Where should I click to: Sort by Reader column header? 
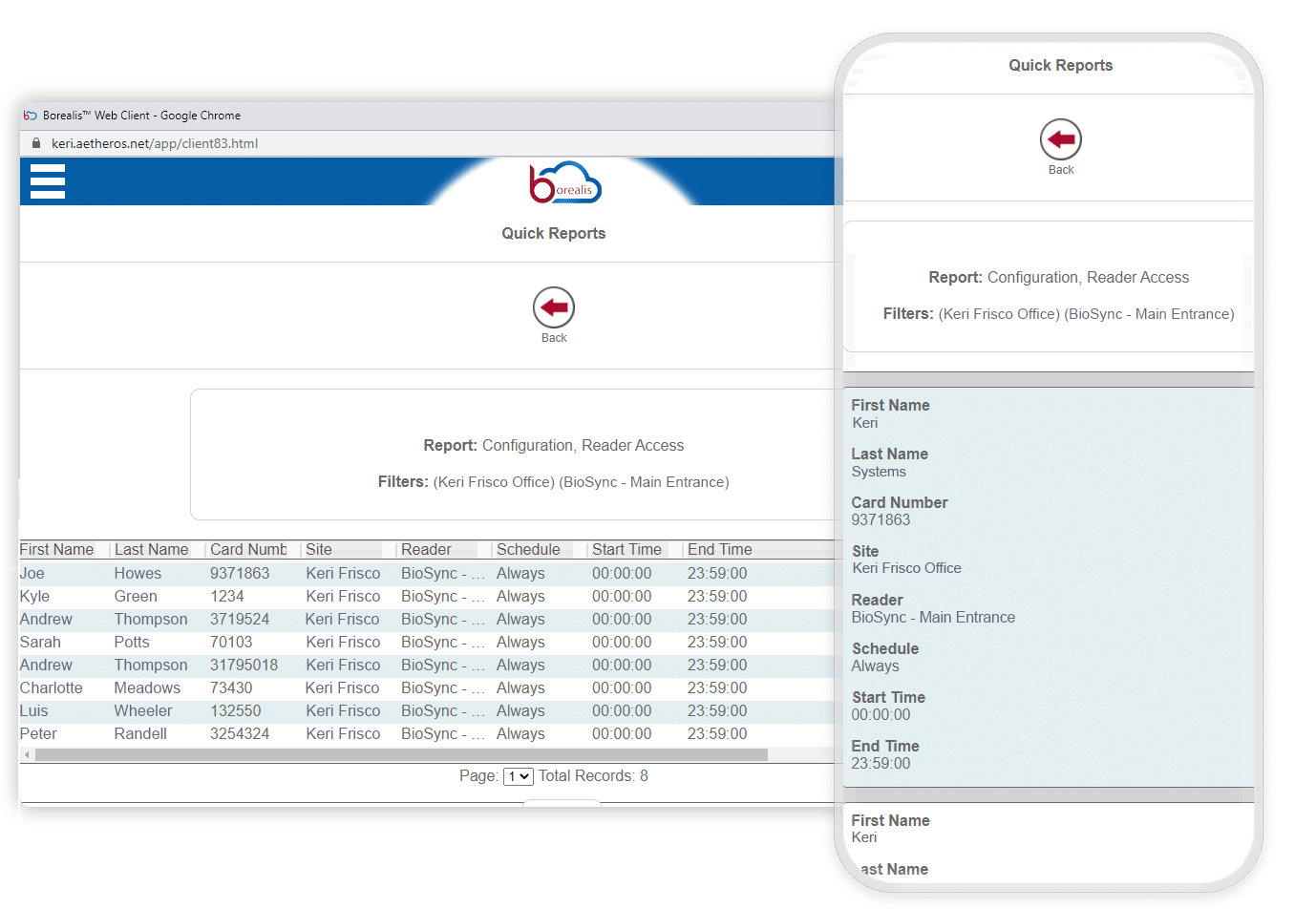coord(426,550)
